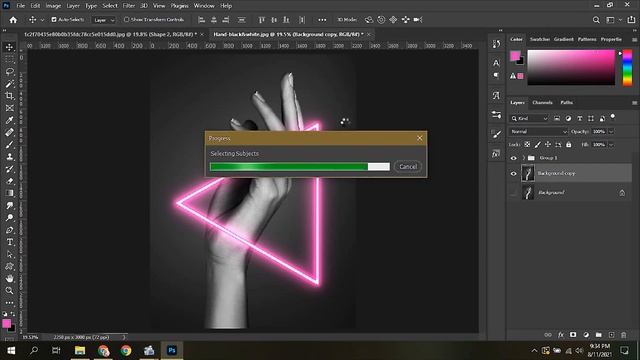Create a new layer icon
The width and height of the screenshot is (640, 360).
click(x=611, y=335)
